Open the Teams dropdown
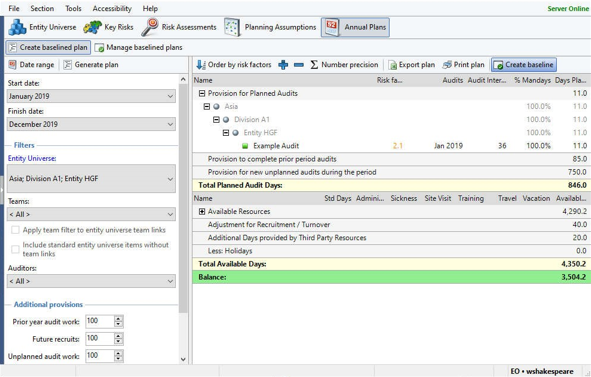This screenshot has height=377, width=591. click(91, 214)
